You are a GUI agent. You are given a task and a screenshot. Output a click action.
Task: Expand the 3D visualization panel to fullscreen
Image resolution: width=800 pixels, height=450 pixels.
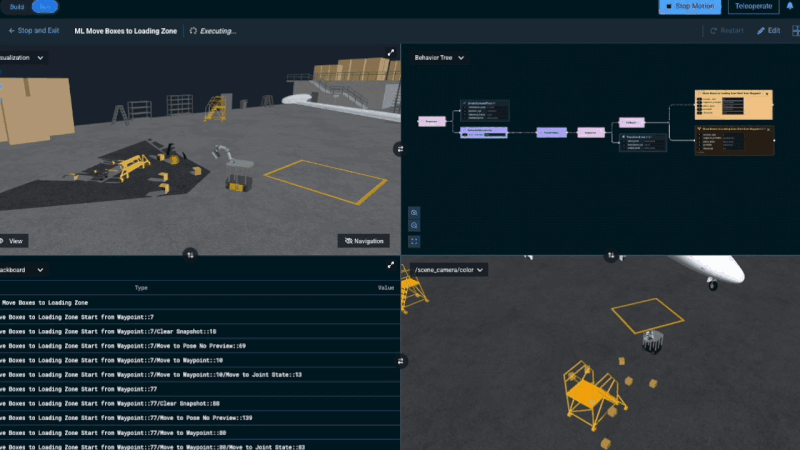[x=391, y=53]
